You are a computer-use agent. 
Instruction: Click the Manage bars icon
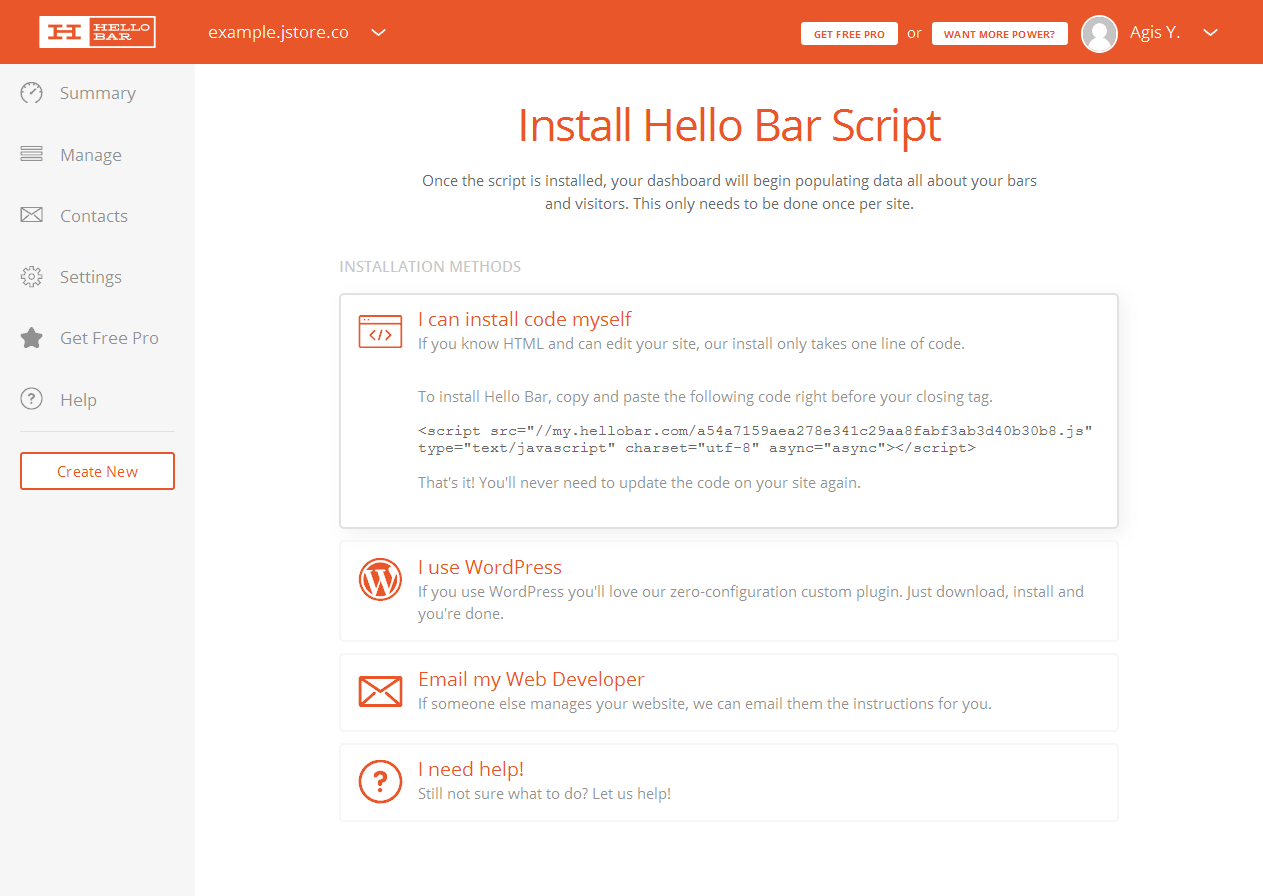click(32, 155)
